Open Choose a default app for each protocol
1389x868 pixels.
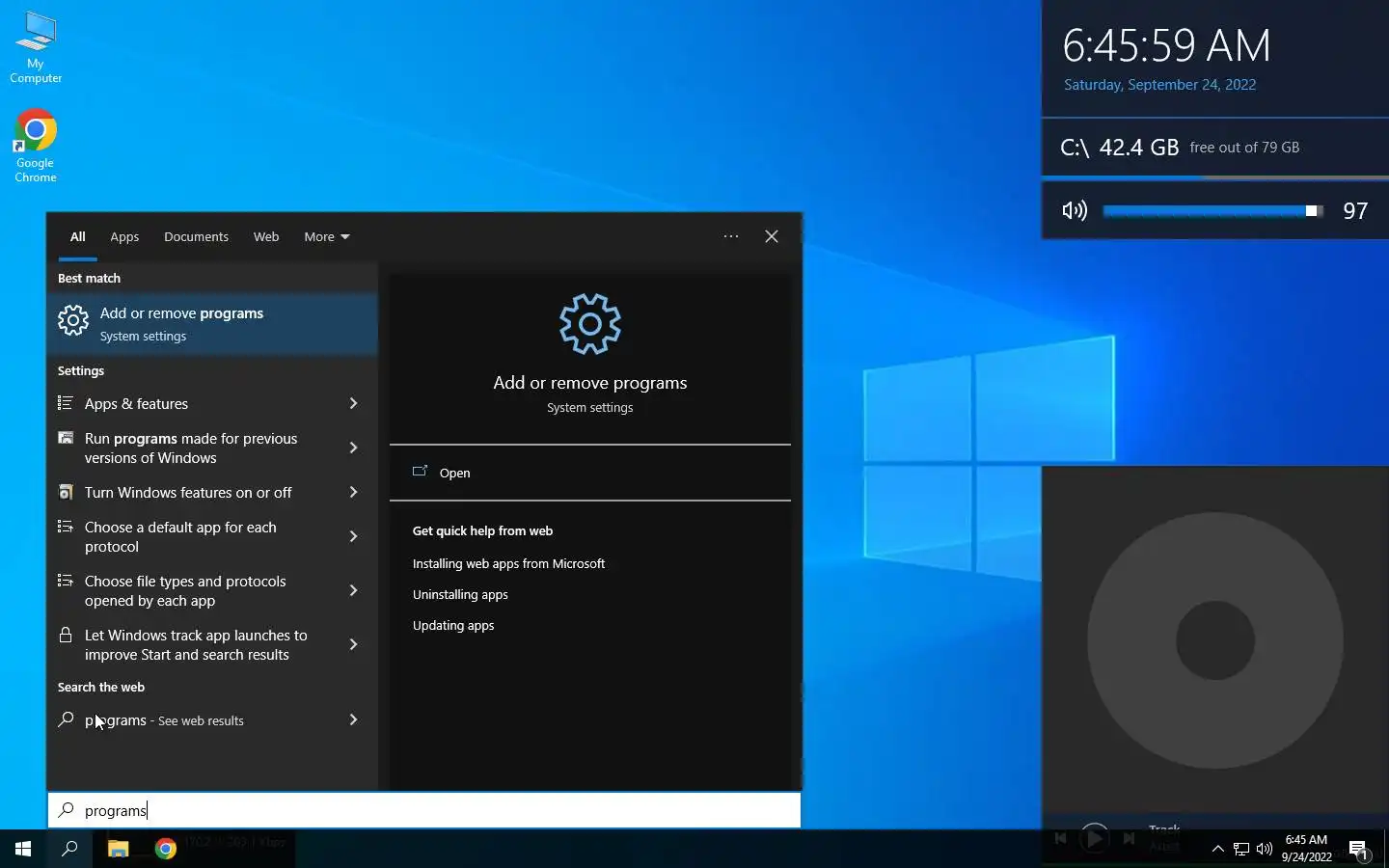click(212, 536)
